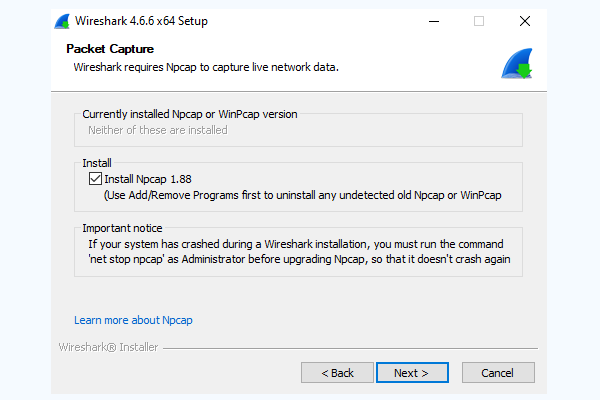Minimize the Wireshark Setup window

434,21
